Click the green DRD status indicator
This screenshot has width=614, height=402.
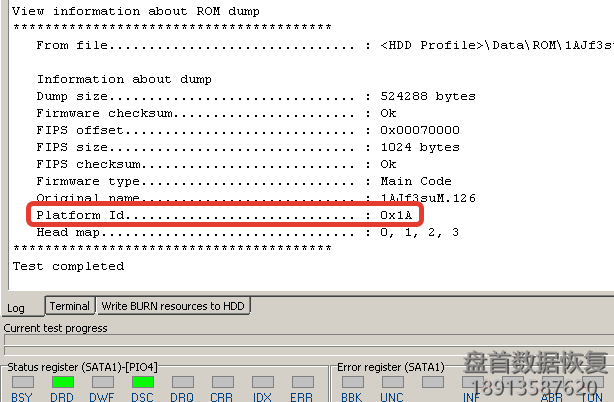click(62, 382)
